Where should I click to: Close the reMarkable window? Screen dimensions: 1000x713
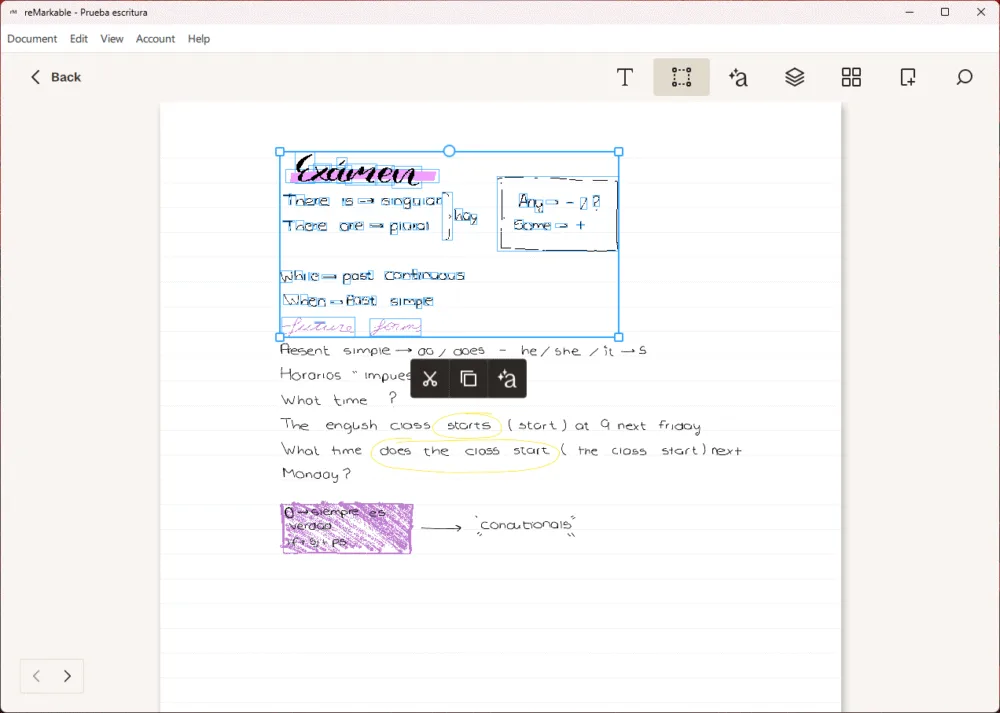coord(981,12)
